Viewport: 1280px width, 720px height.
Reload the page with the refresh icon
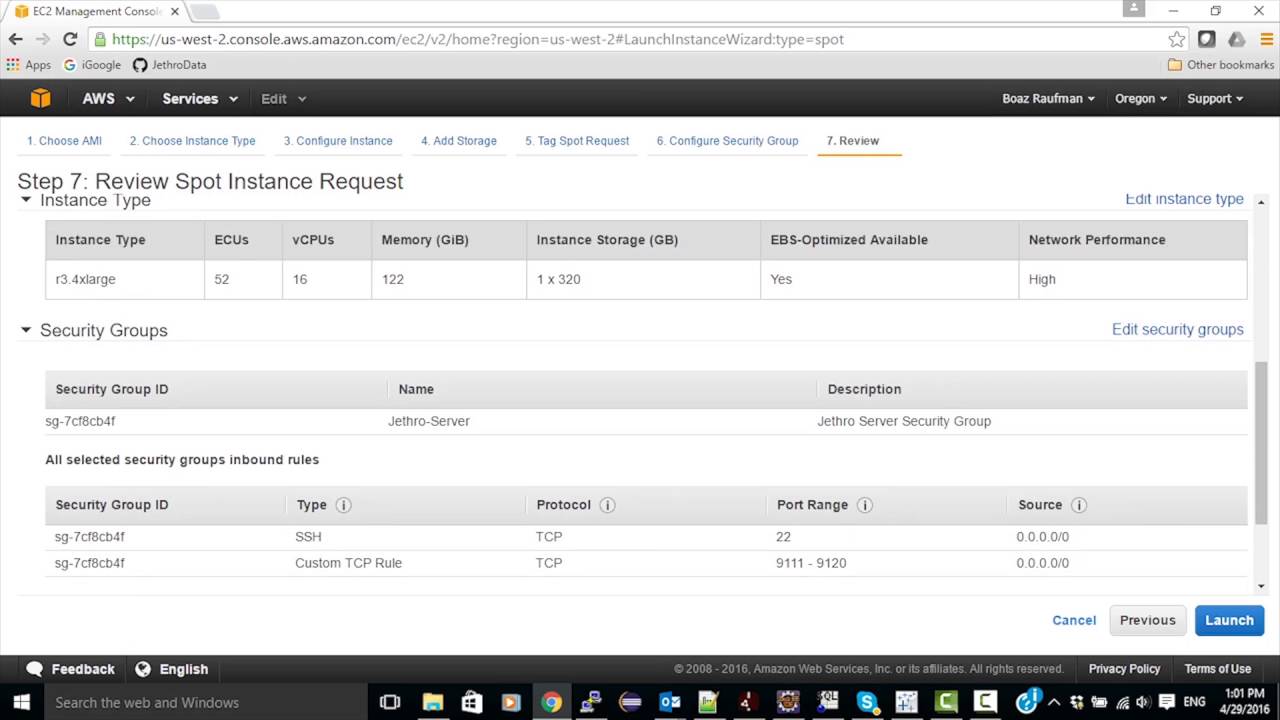tap(70, 39)
